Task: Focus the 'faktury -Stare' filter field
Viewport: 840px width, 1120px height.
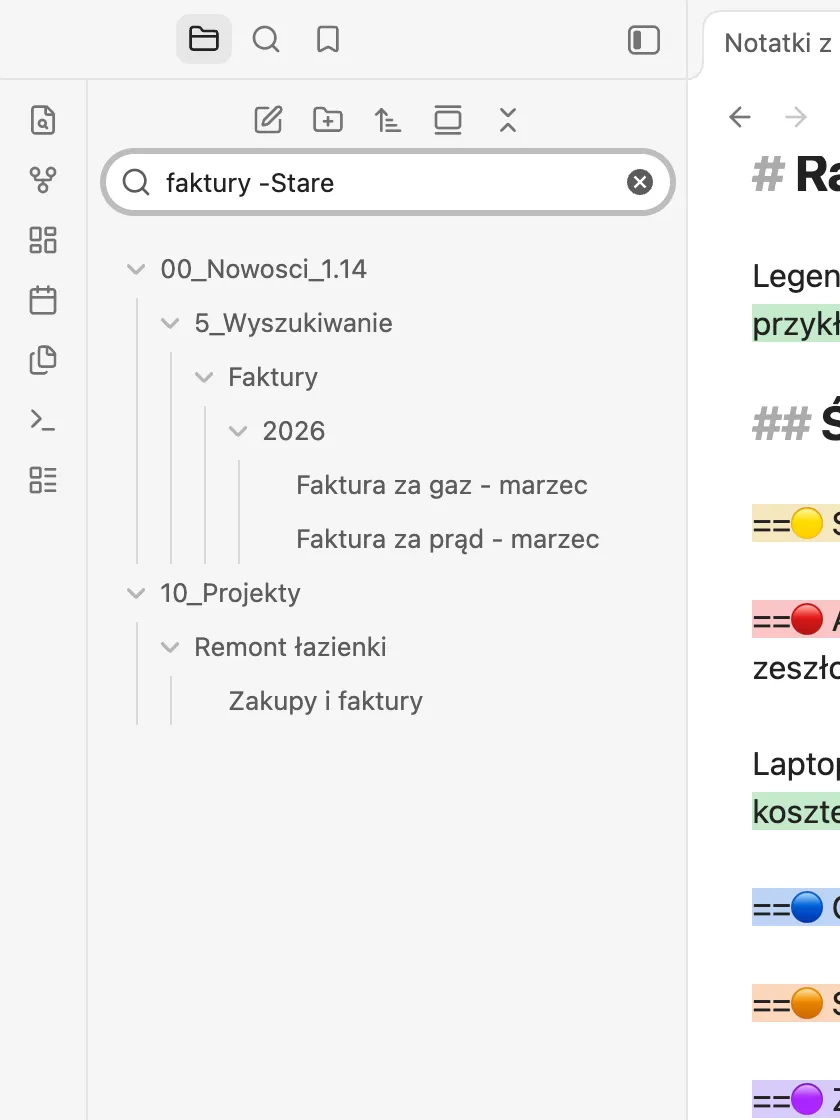Action: [388, 182]
